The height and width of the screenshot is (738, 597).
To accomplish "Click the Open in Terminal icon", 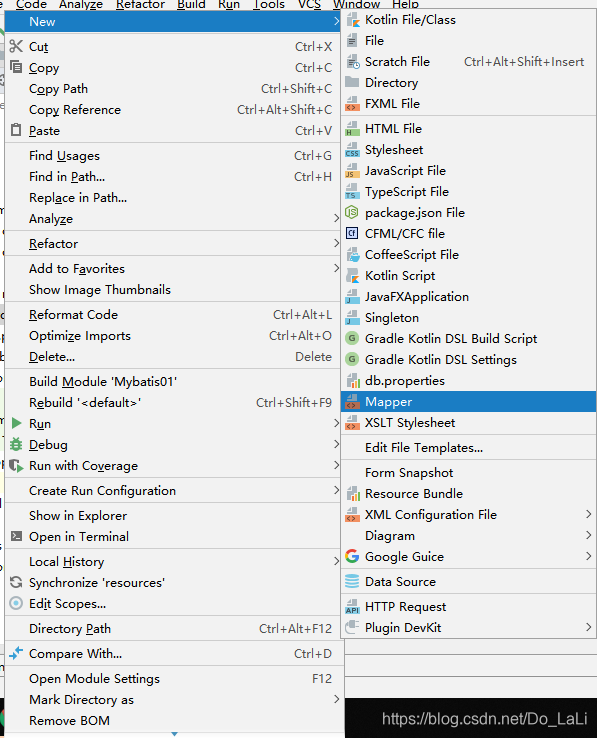I will point(16,536).
